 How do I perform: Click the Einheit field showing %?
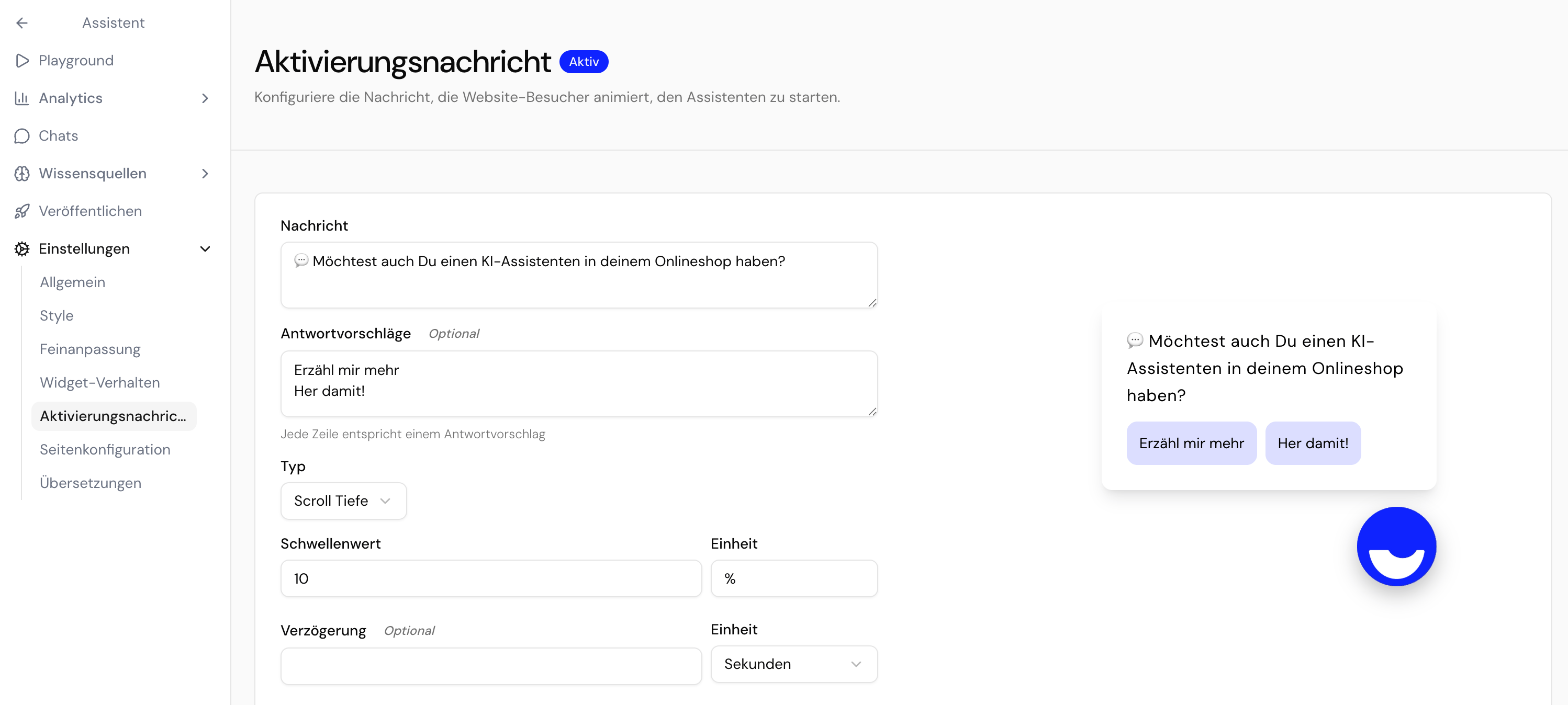pyautogui.click(x=794, y=578)
